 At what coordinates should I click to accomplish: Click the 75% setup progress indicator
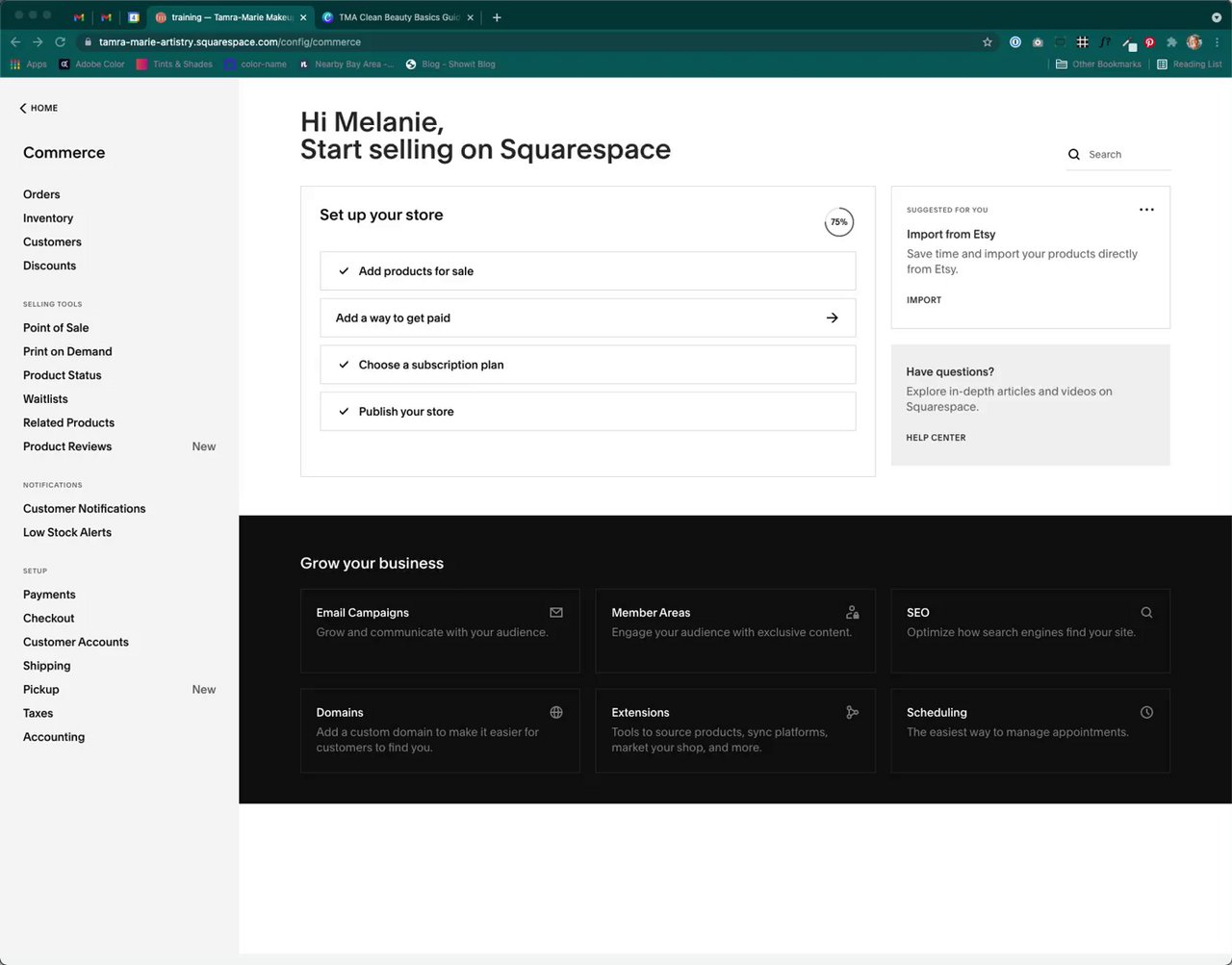[x=839, y=222]
